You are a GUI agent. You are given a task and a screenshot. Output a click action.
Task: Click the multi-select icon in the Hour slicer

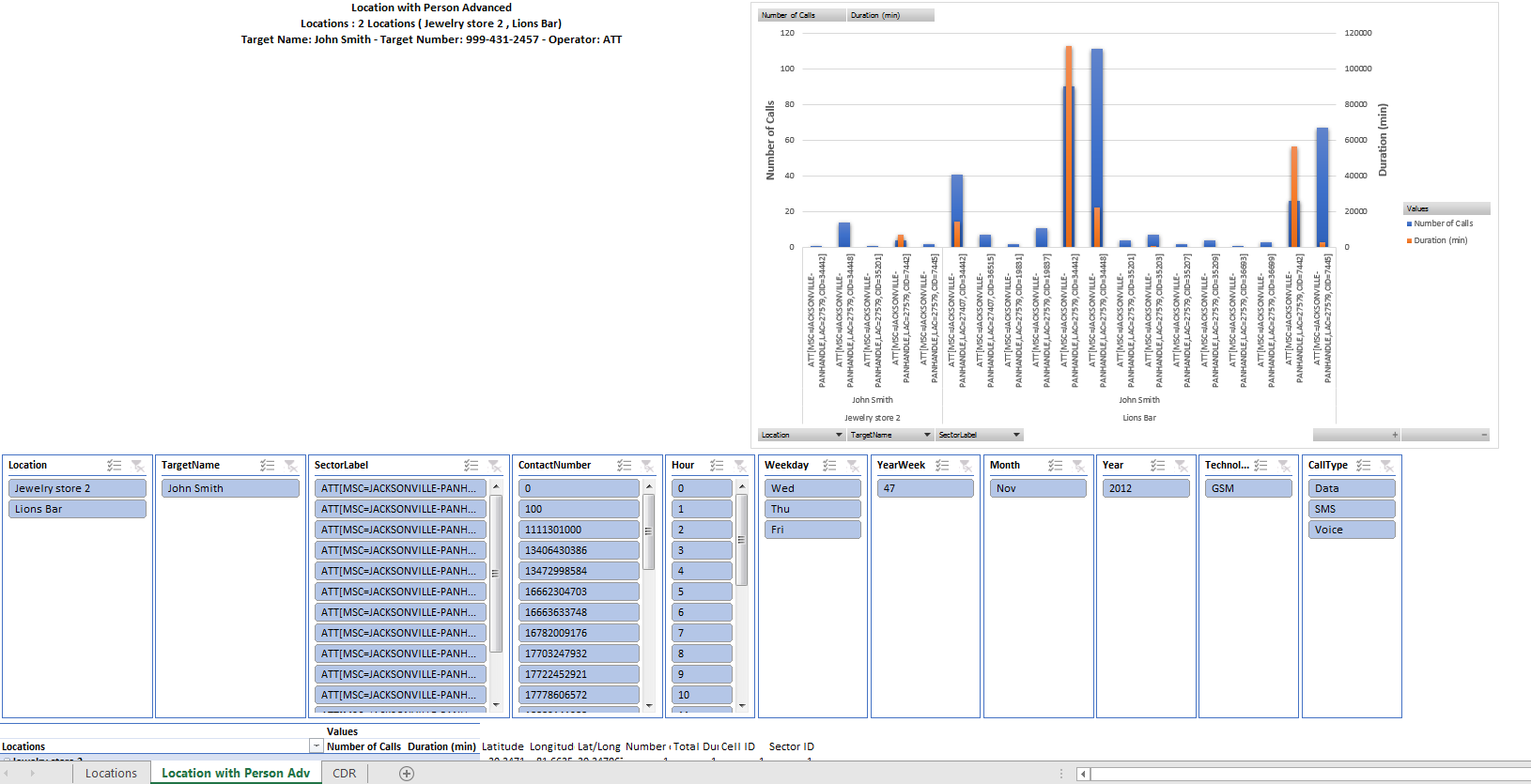(x=717, y=466)
